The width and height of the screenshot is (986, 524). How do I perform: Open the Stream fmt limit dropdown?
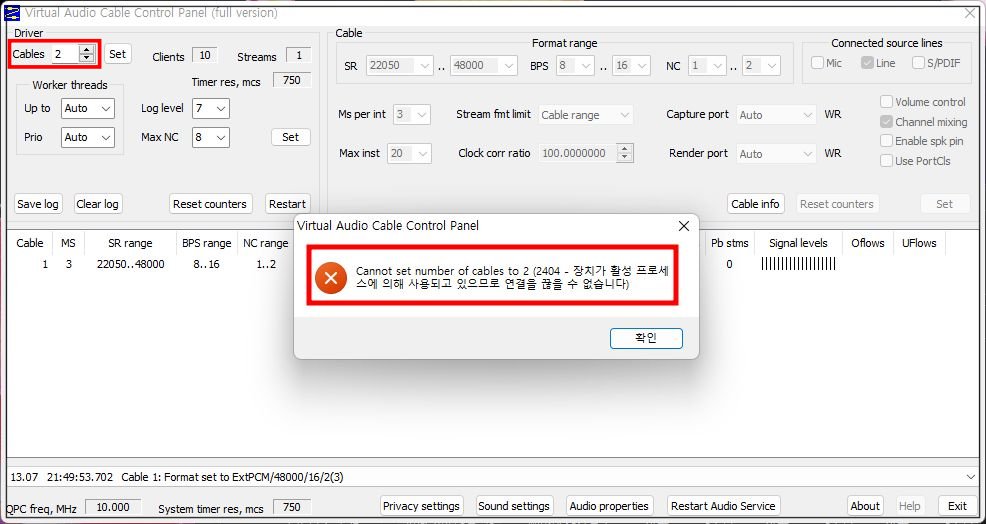585,115
